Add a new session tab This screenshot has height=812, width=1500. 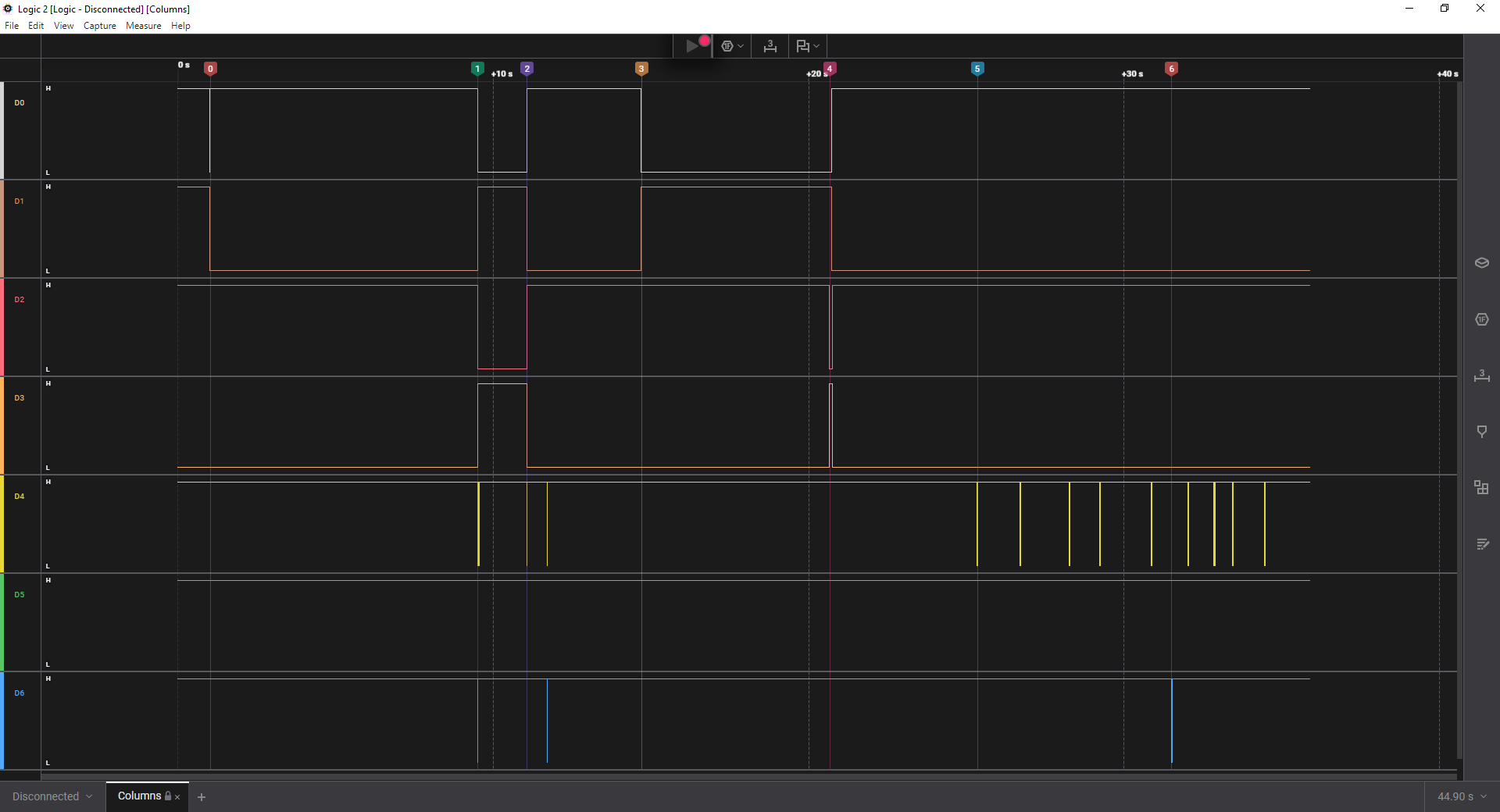(202, 797)
